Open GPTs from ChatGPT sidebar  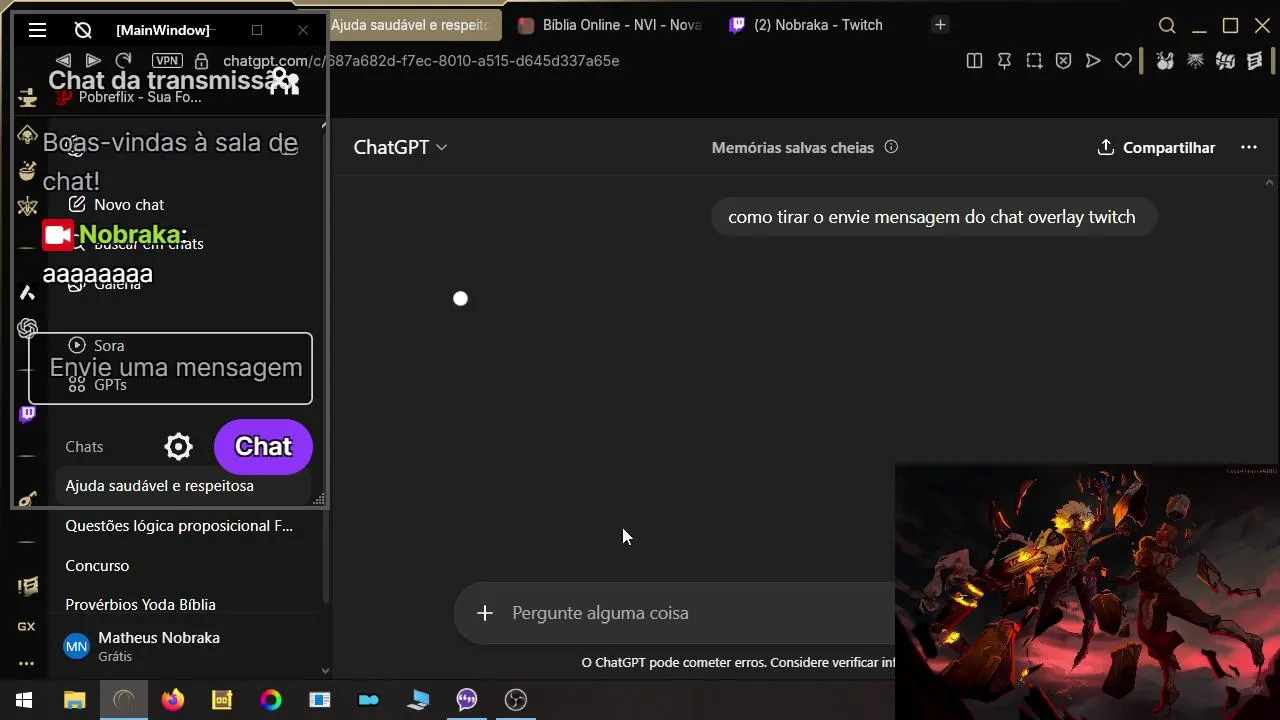click(96, 384)
